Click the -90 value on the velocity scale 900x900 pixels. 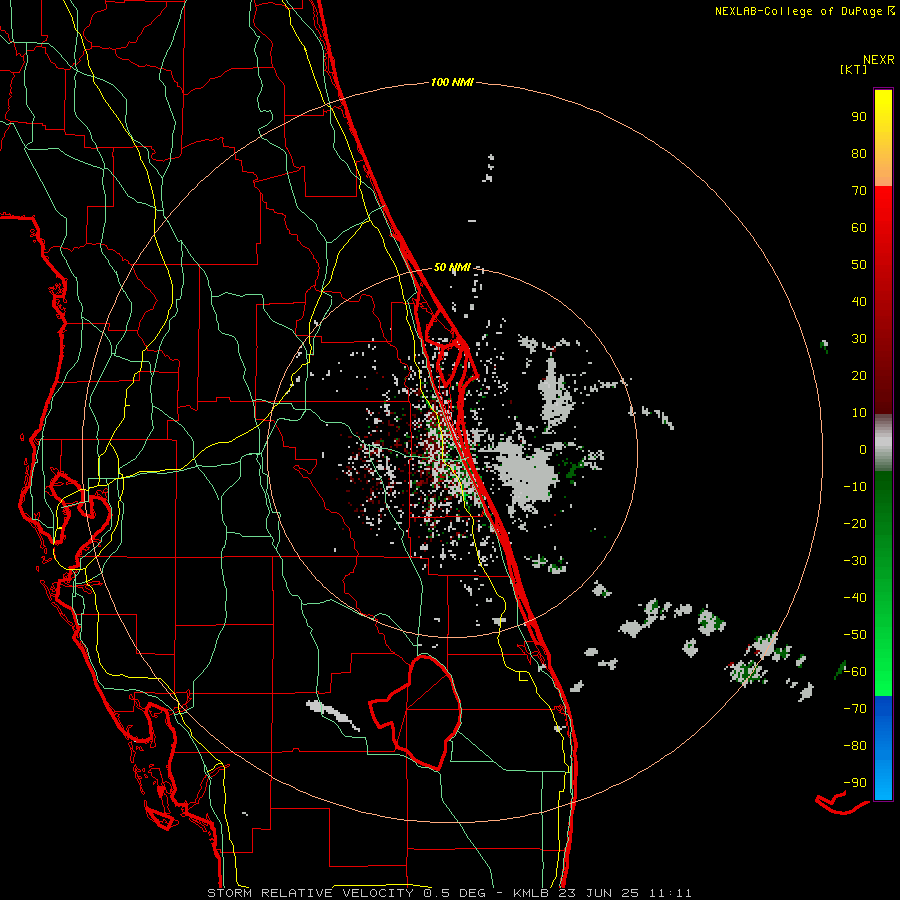coord(855,783)
